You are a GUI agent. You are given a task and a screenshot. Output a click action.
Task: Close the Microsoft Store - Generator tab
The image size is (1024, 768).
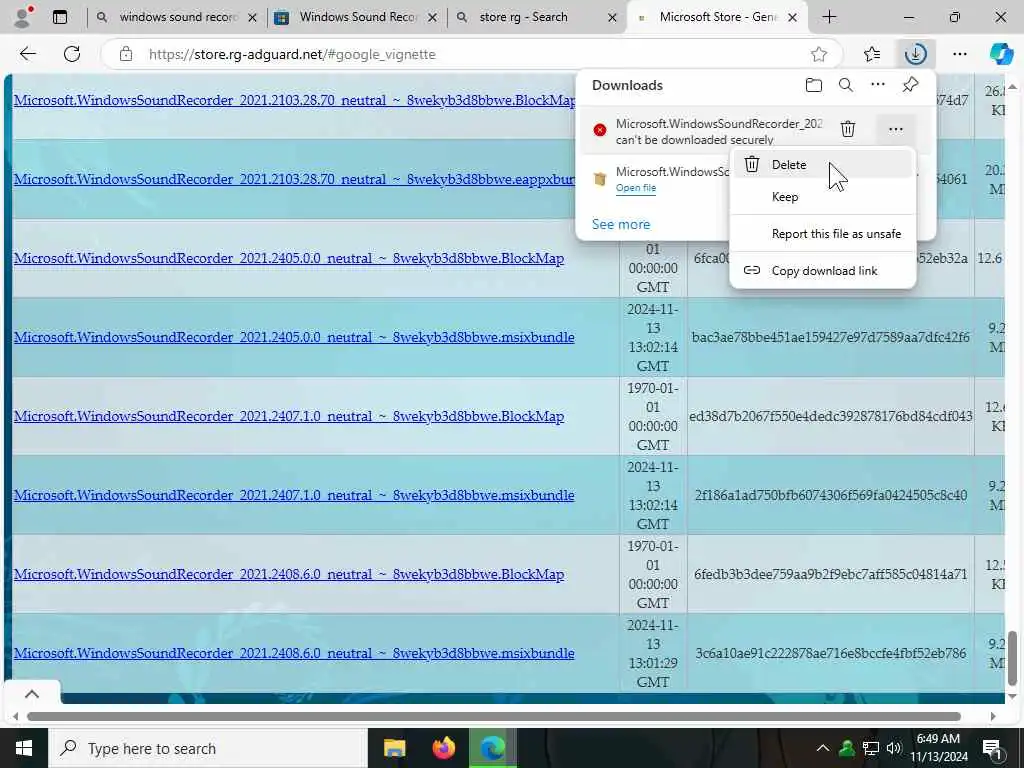point(792,18)
